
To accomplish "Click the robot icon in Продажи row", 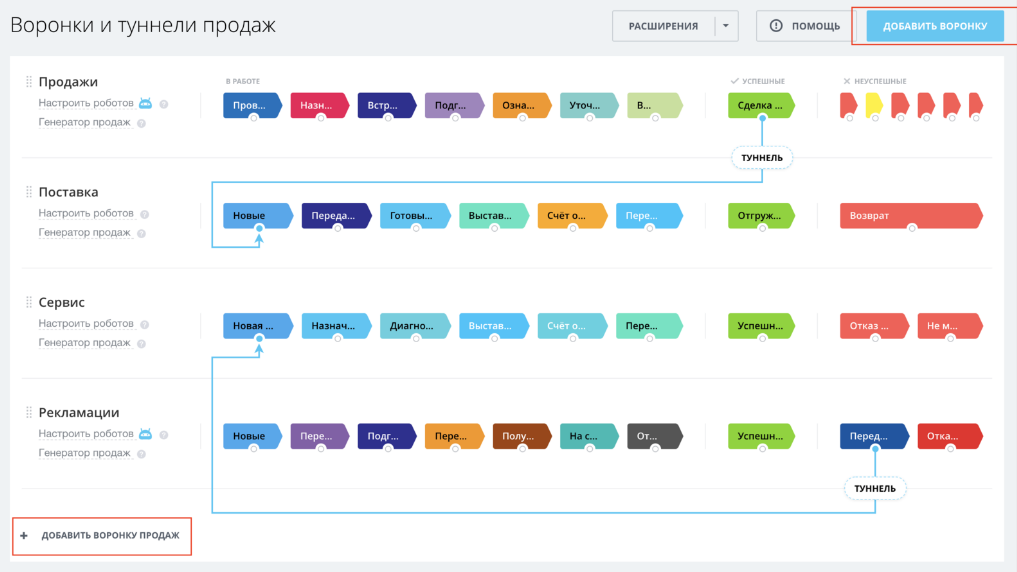I will (x=145, y=103).
